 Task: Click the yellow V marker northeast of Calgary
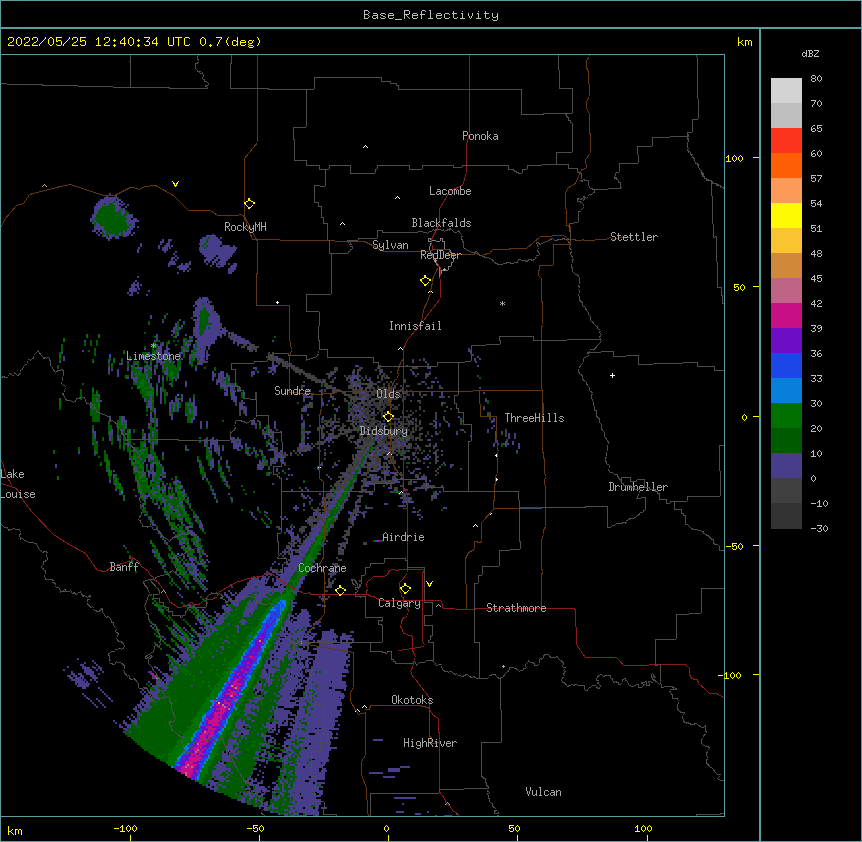(429, 584)
